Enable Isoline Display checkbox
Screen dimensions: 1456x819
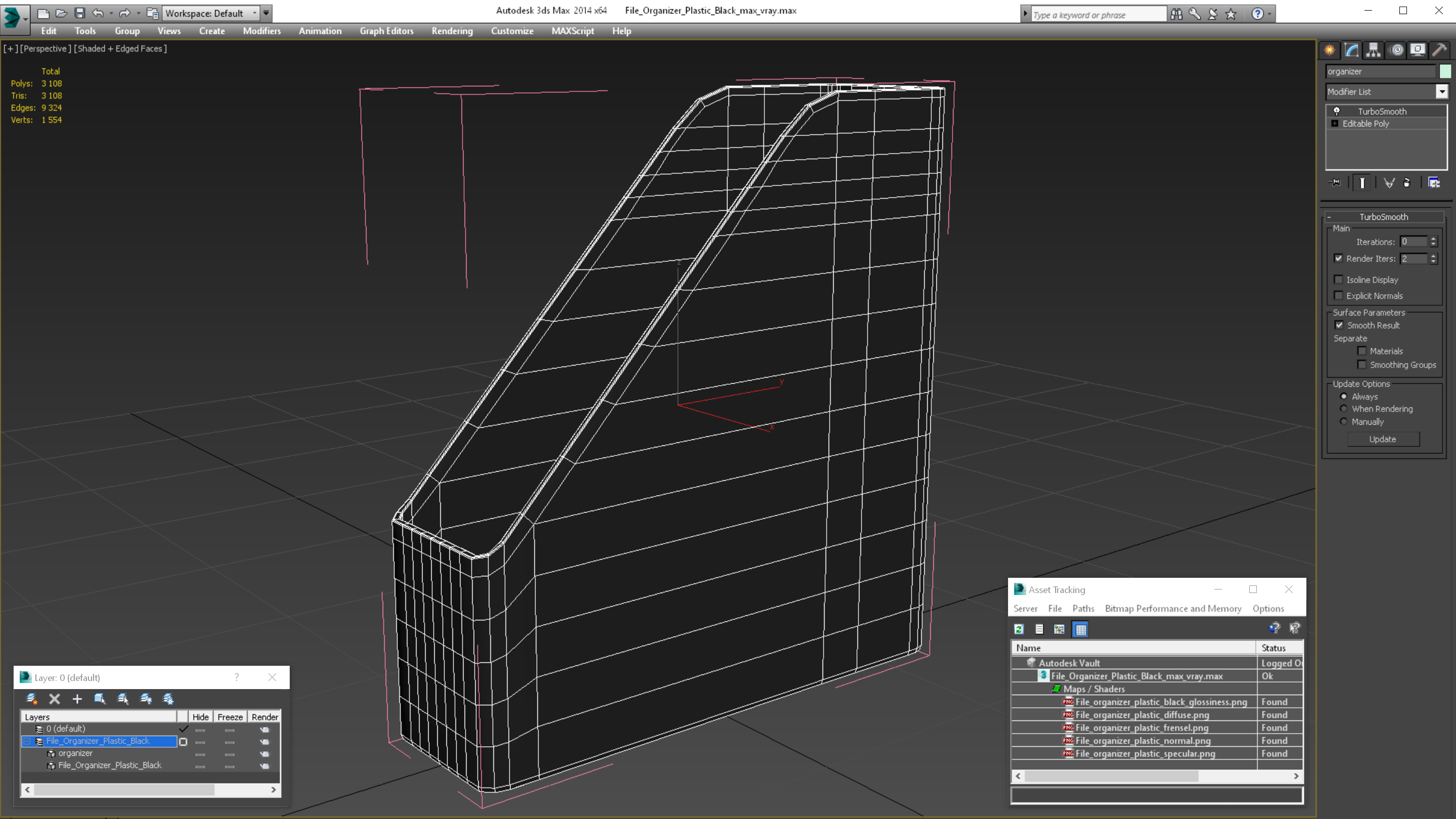click(1338, 280)
